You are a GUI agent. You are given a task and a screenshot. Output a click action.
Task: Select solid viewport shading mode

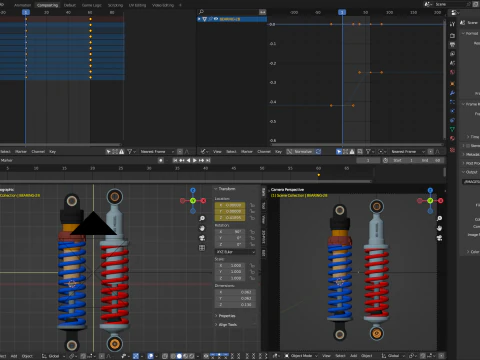pos(179,356)
